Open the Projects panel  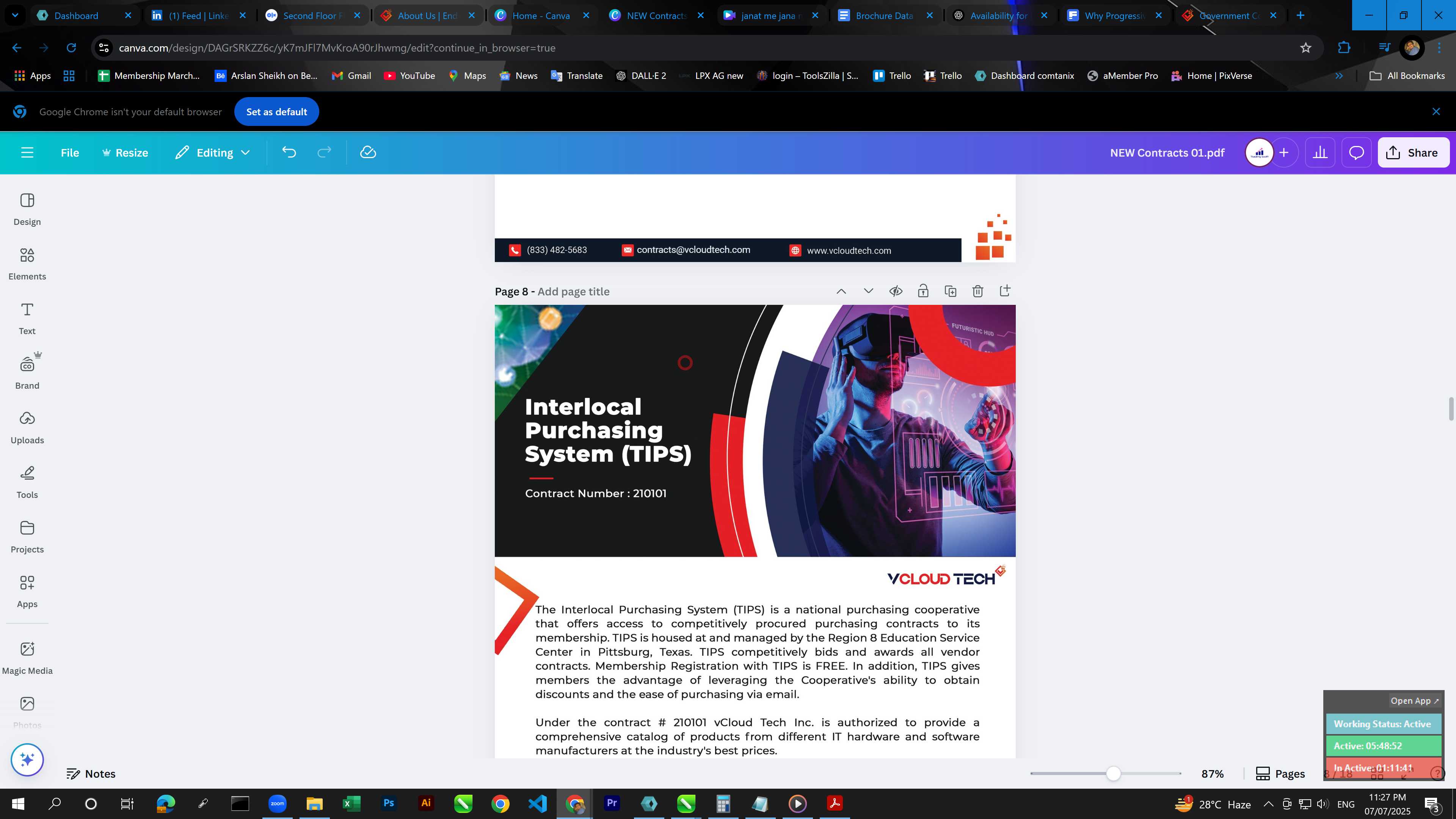pos(27,537)
